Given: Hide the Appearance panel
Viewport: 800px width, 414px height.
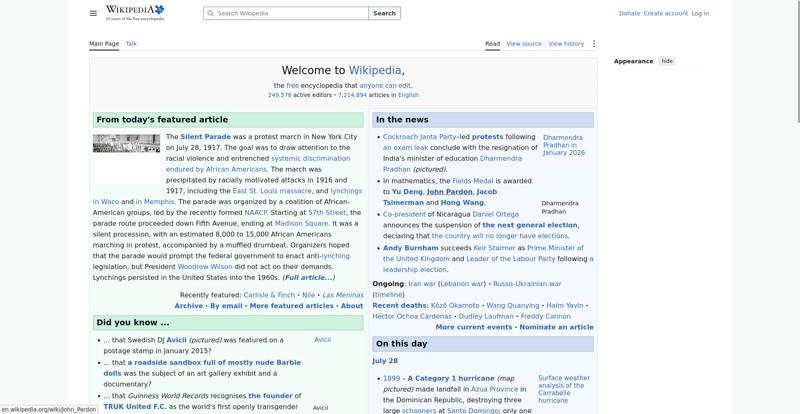Looking at the screenshot, I should pyautogui.click(x=667, y=61).
